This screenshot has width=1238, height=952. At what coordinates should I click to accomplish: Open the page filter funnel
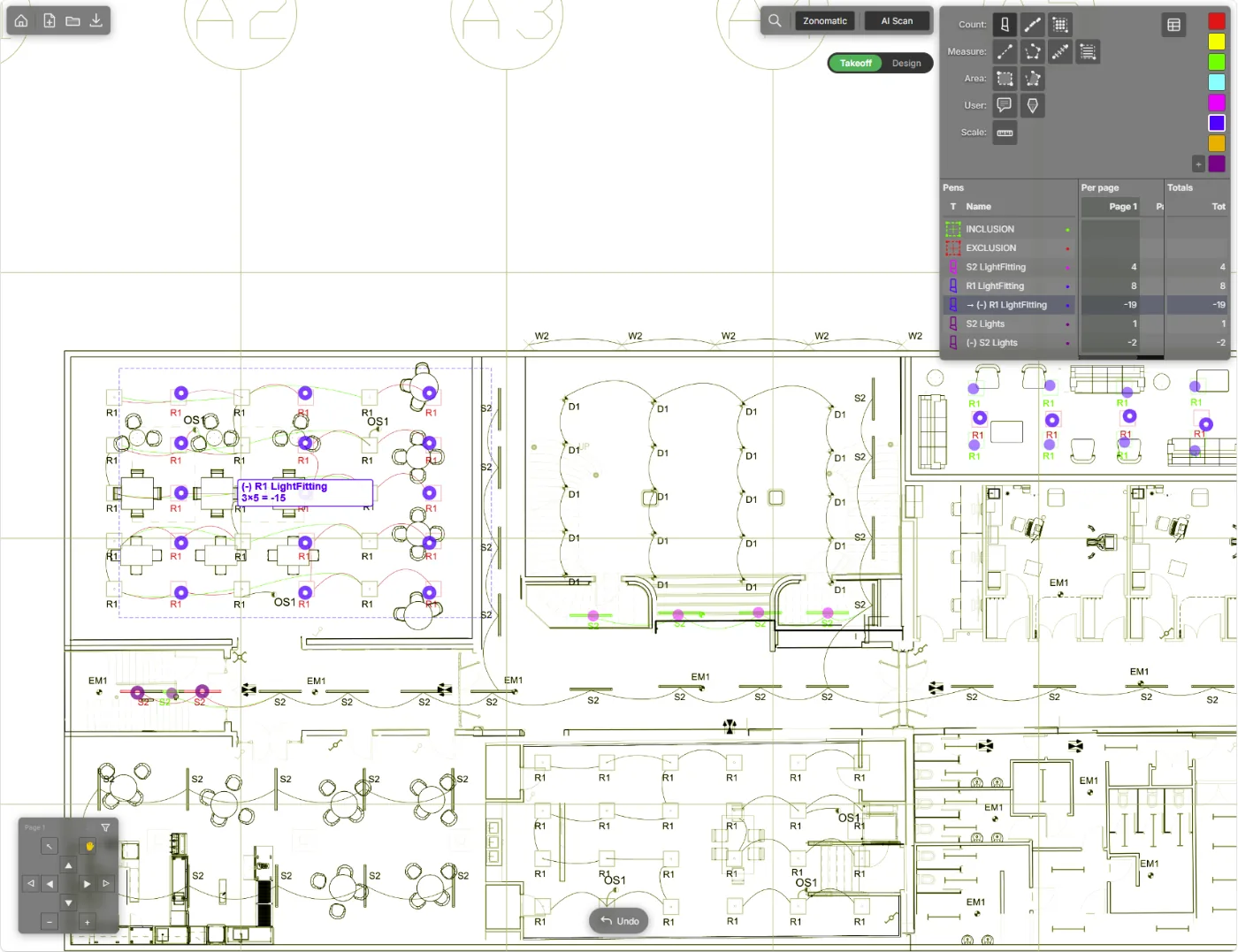click(105, 828)
